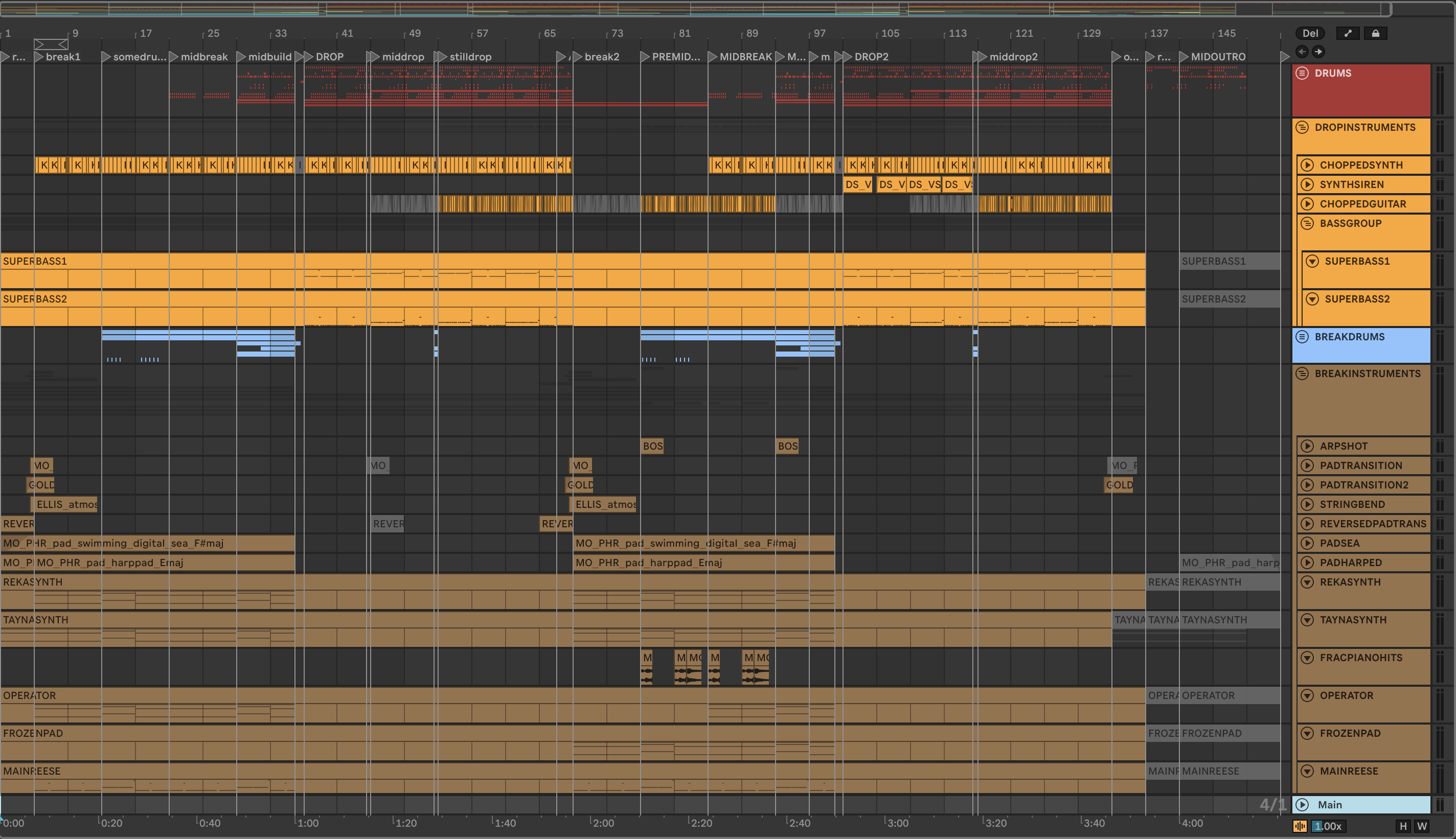
Task: Select the first GOLD clip
Action: click(x=41, y=485)
